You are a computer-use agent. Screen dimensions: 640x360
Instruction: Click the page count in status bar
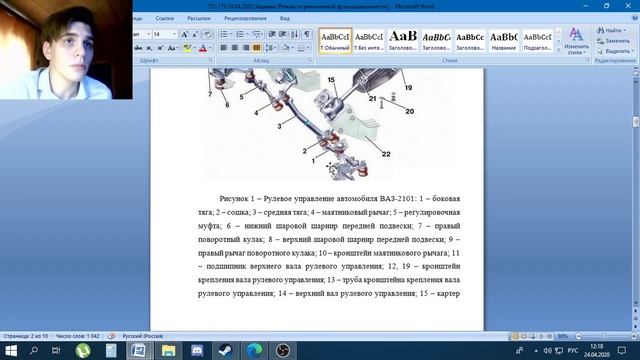coord(26,336)
